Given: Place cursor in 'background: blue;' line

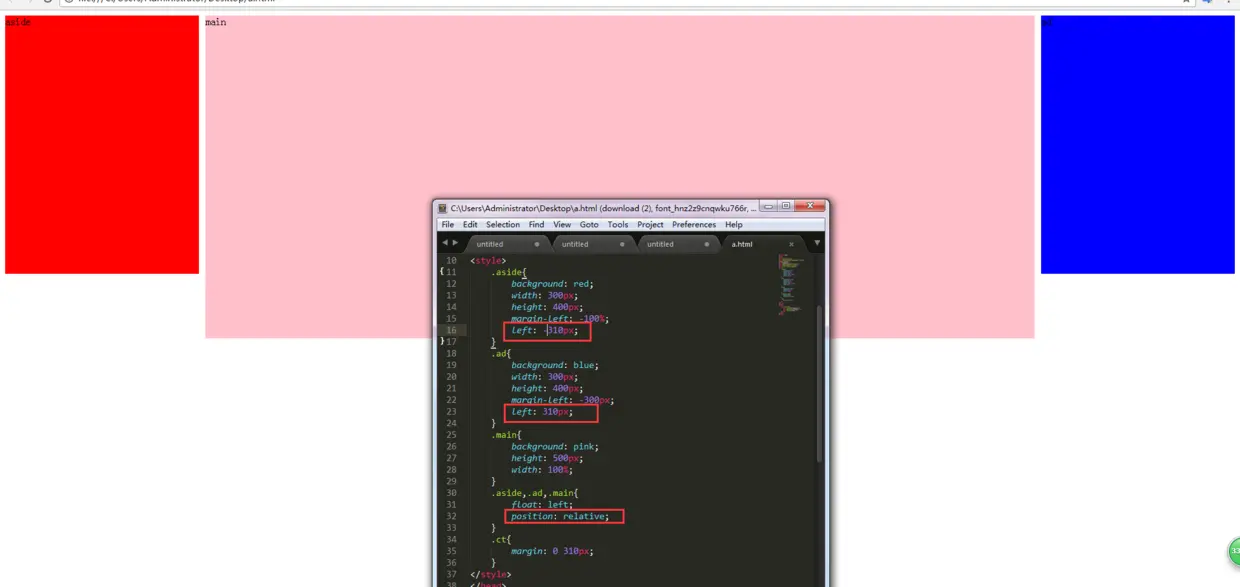Looking at the screenshot, I should pos(556,366).
